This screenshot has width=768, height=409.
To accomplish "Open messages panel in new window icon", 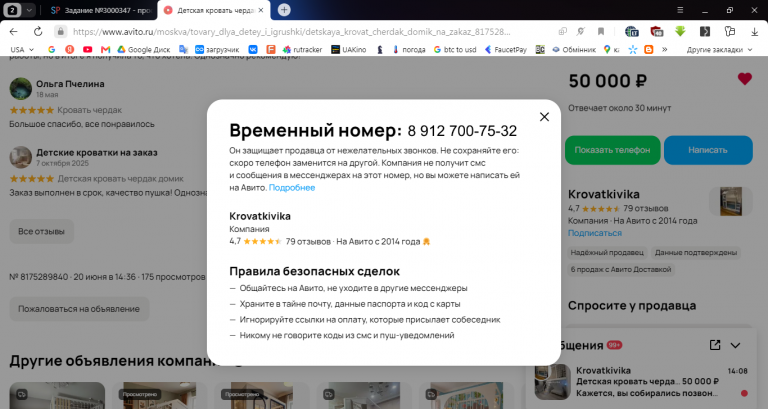I will click(715, 345).
